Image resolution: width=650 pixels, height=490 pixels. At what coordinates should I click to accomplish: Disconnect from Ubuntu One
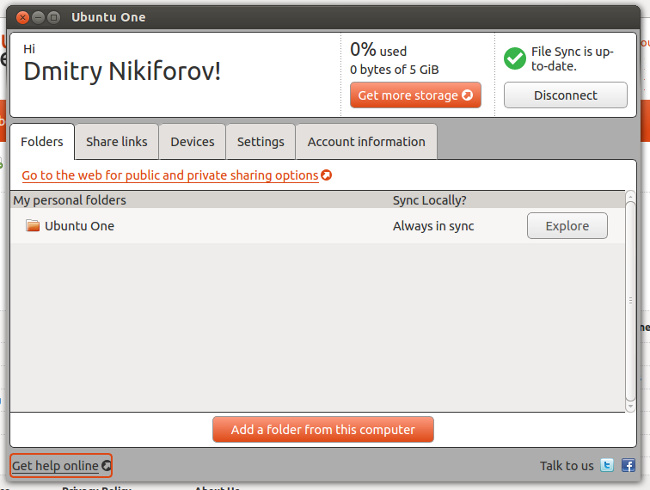pyautogui.click(x=565, y=95)
